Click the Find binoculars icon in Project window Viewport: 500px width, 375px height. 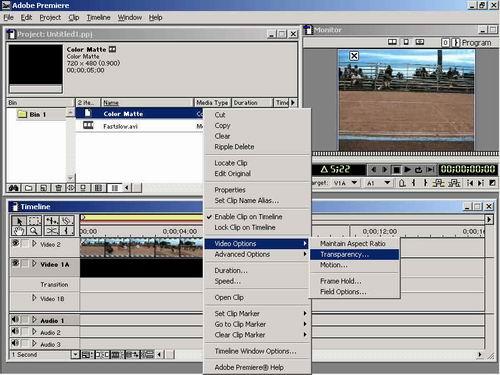[13, 188]
